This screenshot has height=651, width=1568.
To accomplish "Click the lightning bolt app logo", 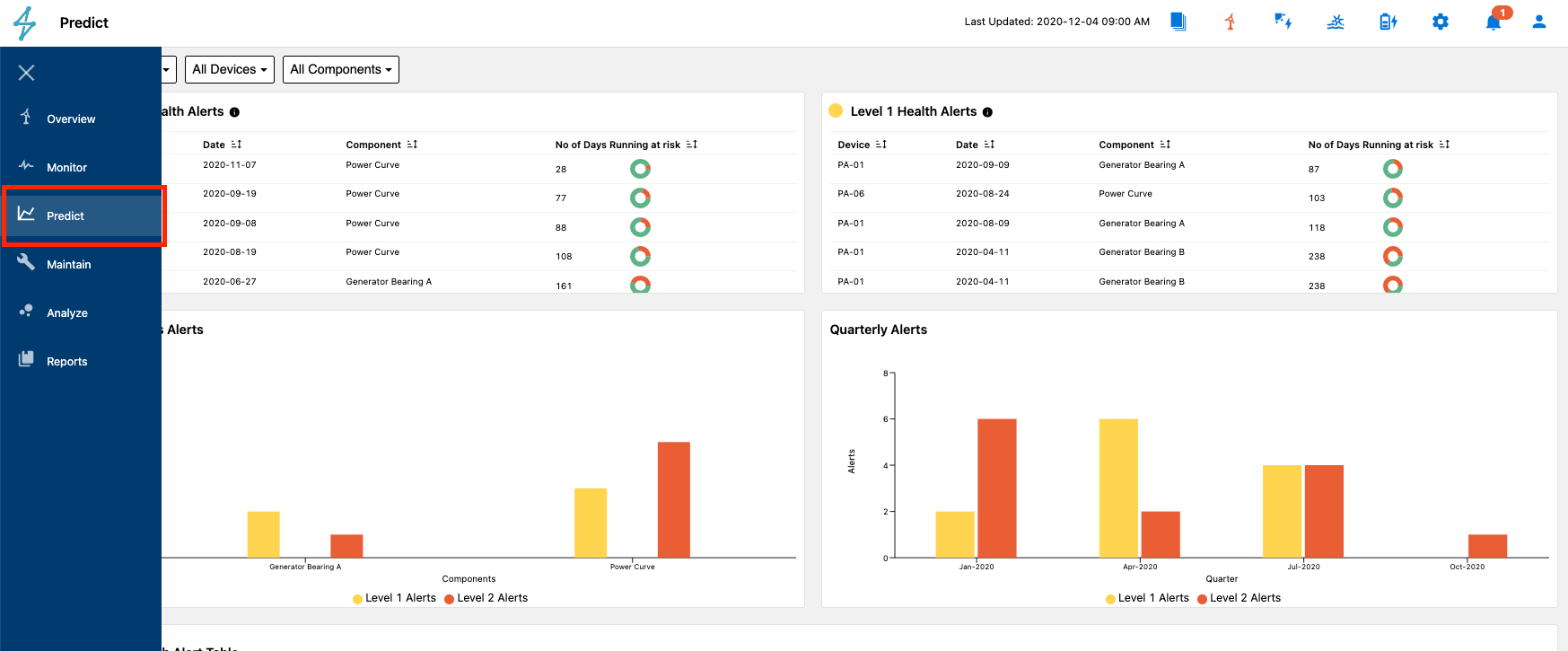I will (x=25, y=23).
